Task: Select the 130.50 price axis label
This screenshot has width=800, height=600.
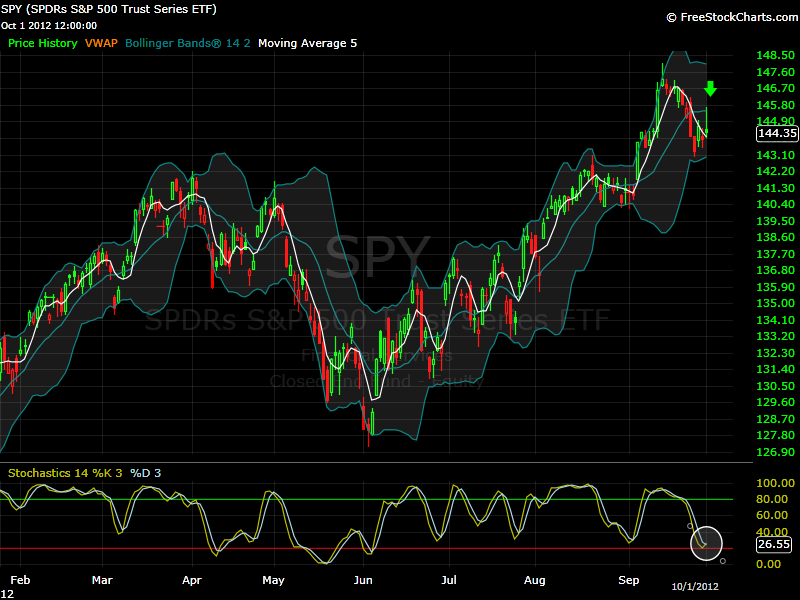Action: click(775, 386)
